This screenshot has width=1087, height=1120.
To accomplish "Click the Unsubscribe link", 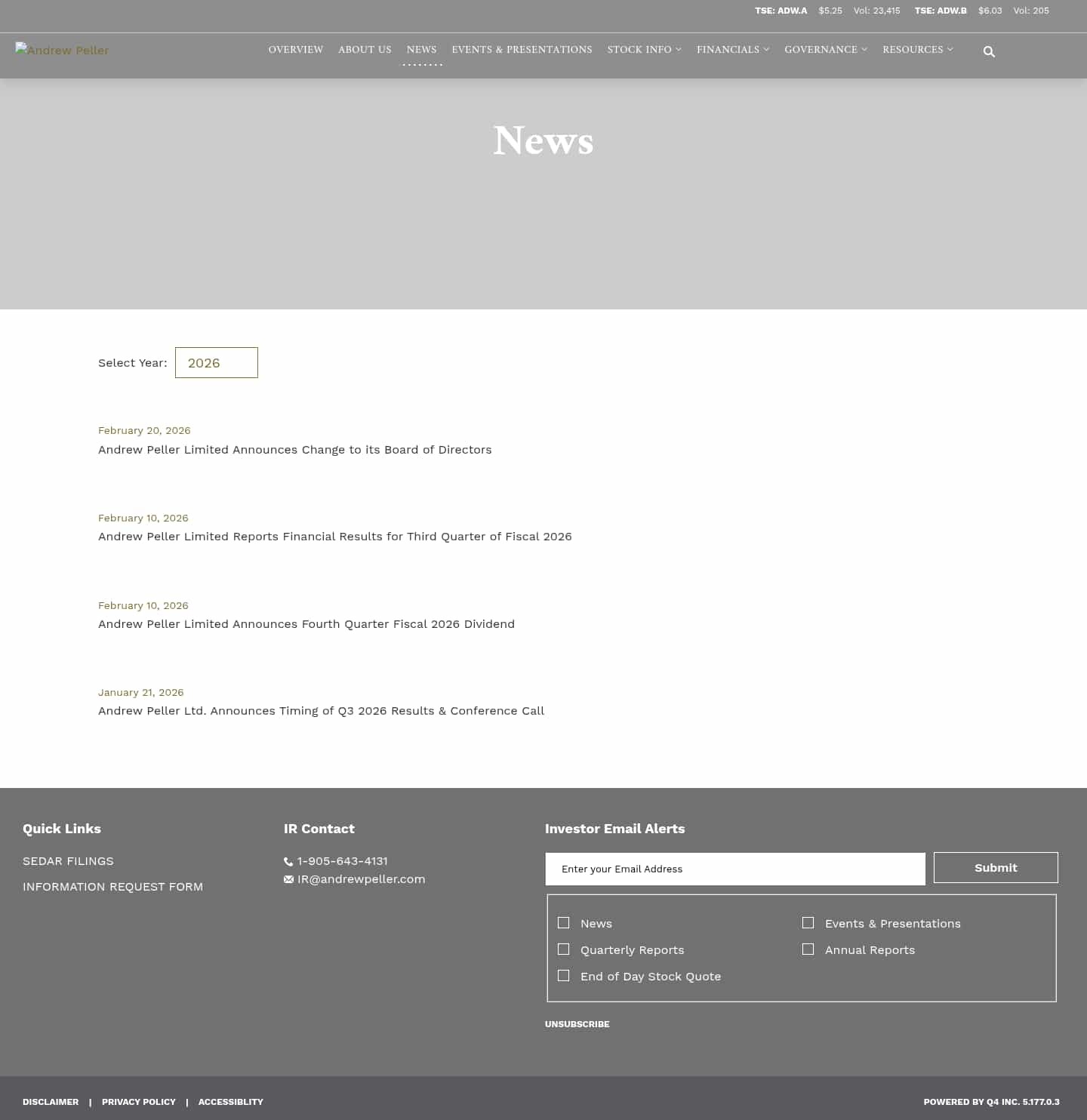I will [577, 1024].
